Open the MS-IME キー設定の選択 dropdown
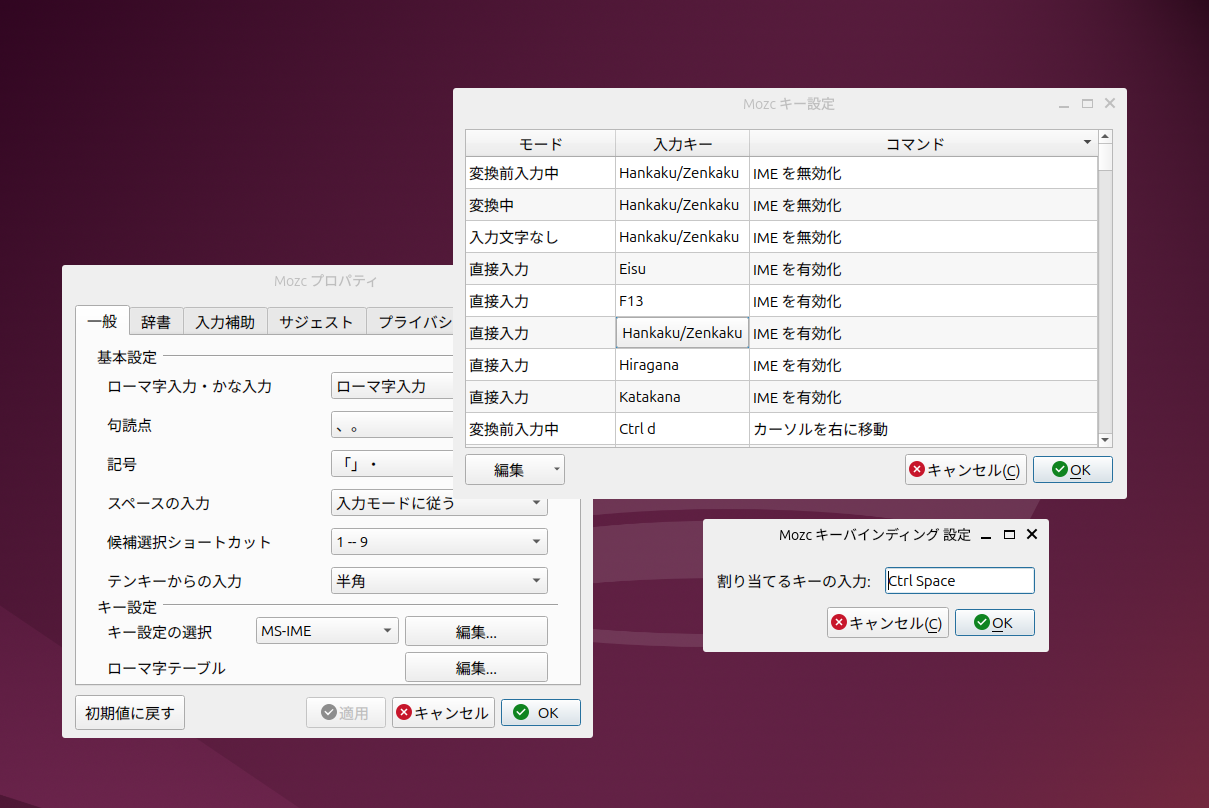This screenshot has height=808, width=1209. 326,630
